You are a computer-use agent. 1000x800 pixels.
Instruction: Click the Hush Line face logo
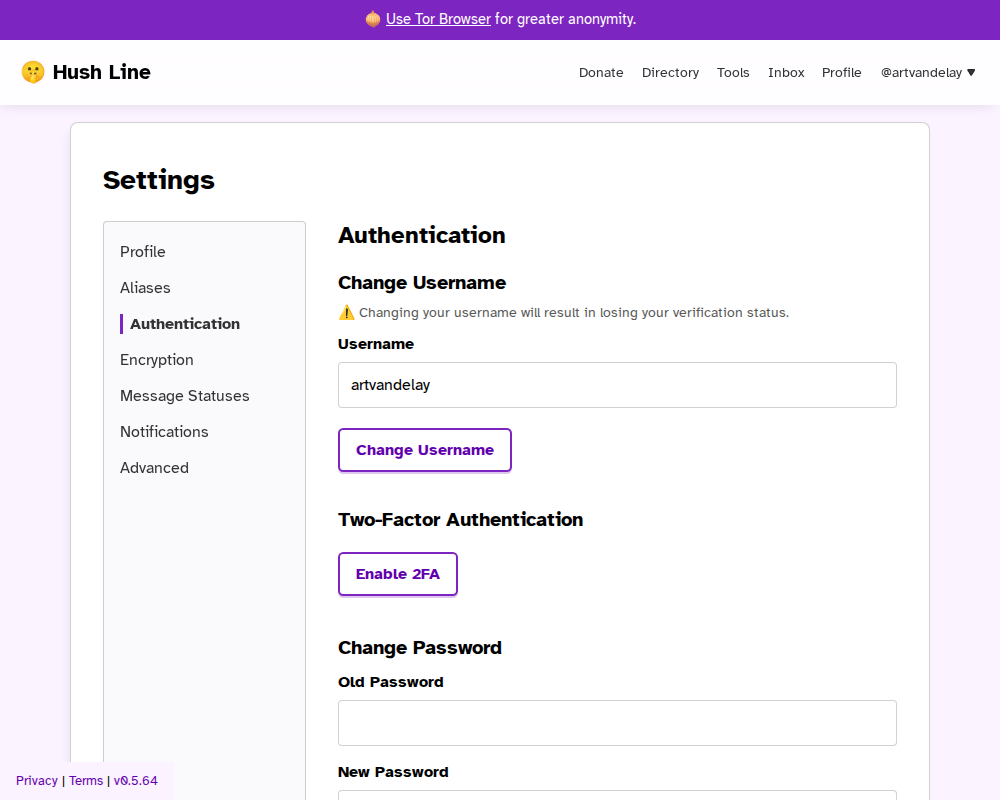(33, 71)
